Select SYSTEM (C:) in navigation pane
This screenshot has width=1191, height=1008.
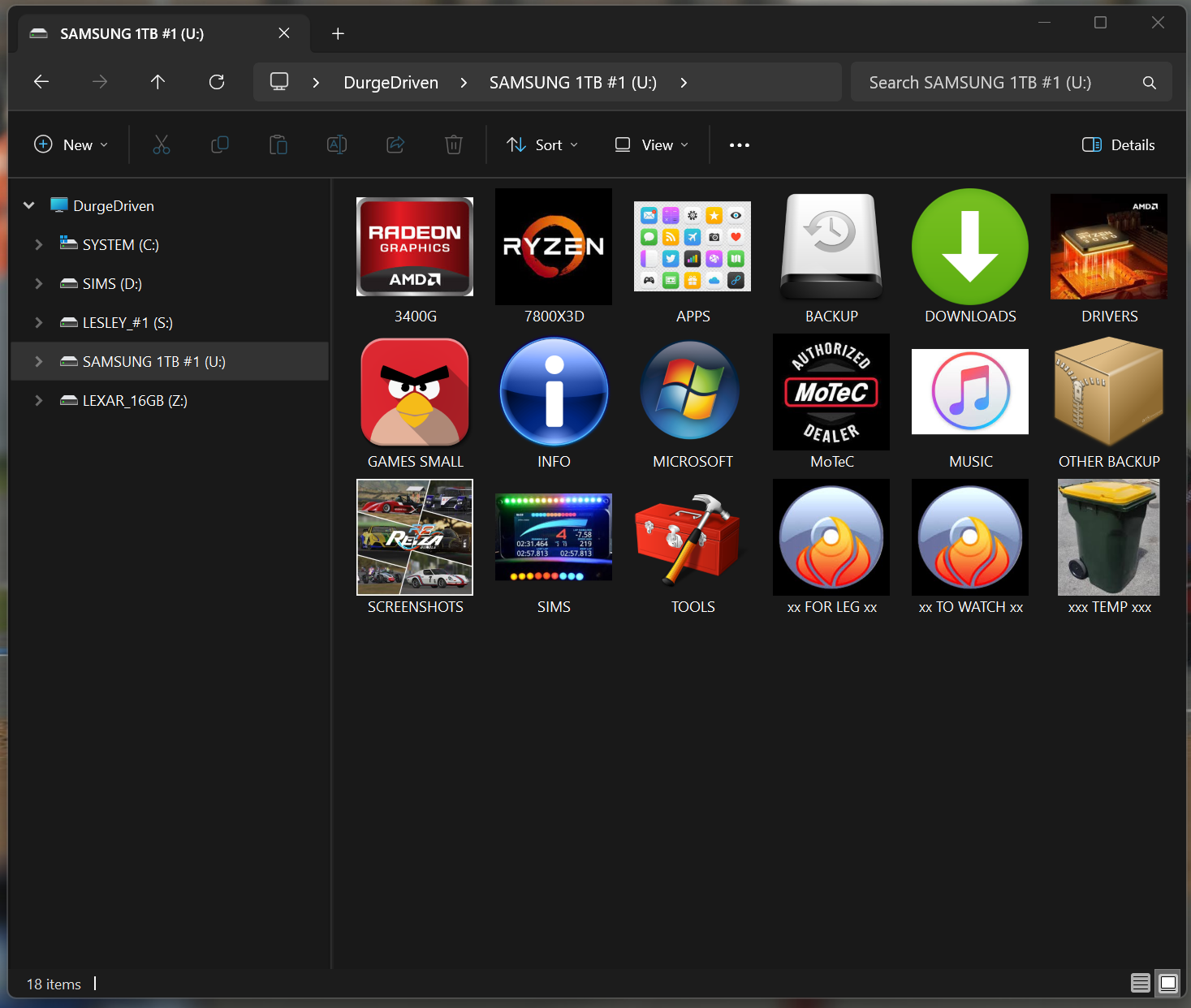[x=120, y=245]
